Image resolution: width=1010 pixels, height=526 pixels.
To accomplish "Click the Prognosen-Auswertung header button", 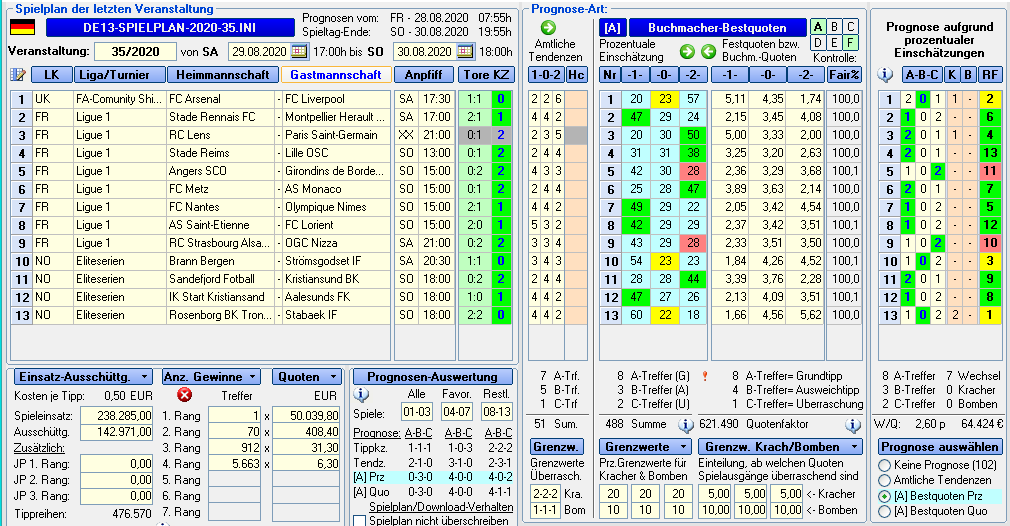I will point(432,377).
